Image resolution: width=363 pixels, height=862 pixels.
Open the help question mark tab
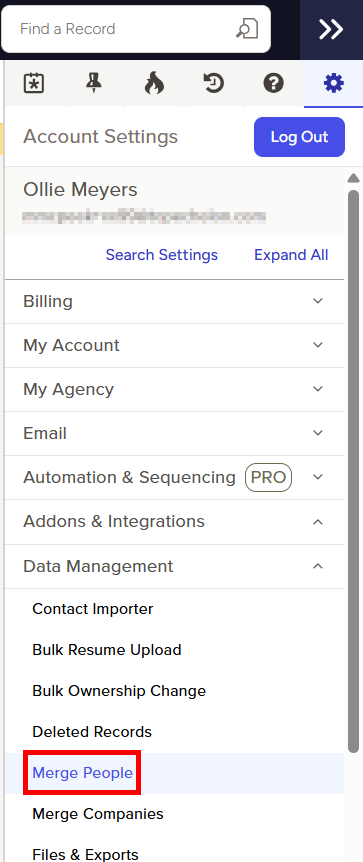[273, 84]
